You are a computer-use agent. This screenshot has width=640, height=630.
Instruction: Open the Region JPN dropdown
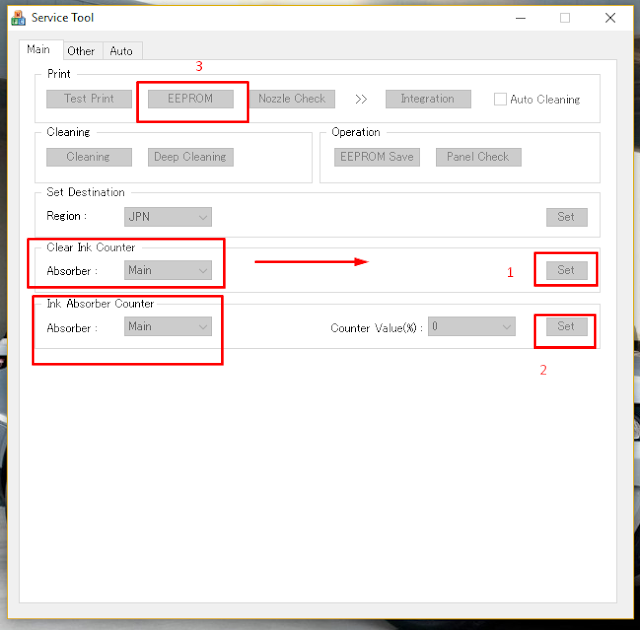pos(168,217)
